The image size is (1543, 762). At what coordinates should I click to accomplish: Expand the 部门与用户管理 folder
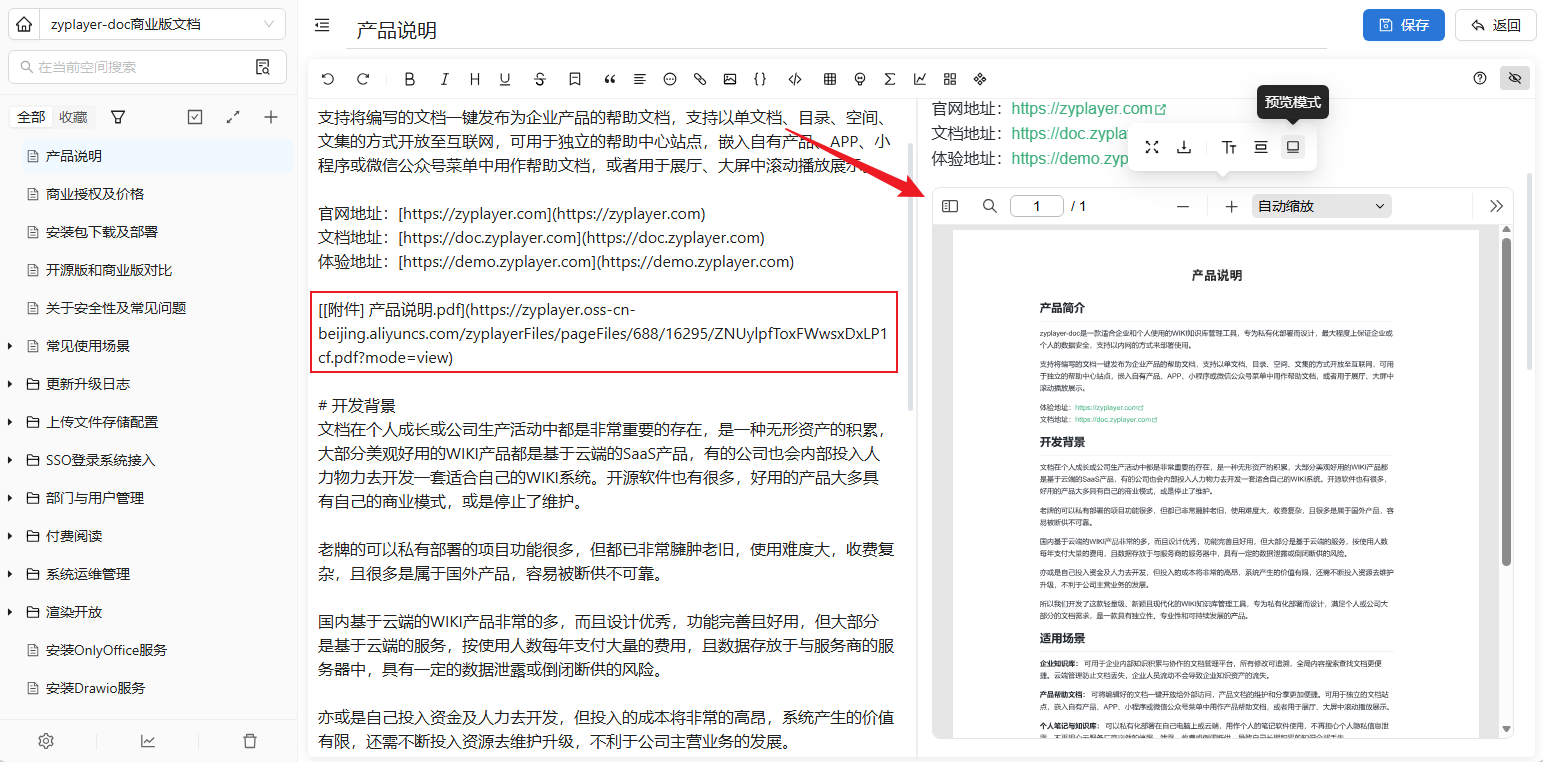click(10, 498)
